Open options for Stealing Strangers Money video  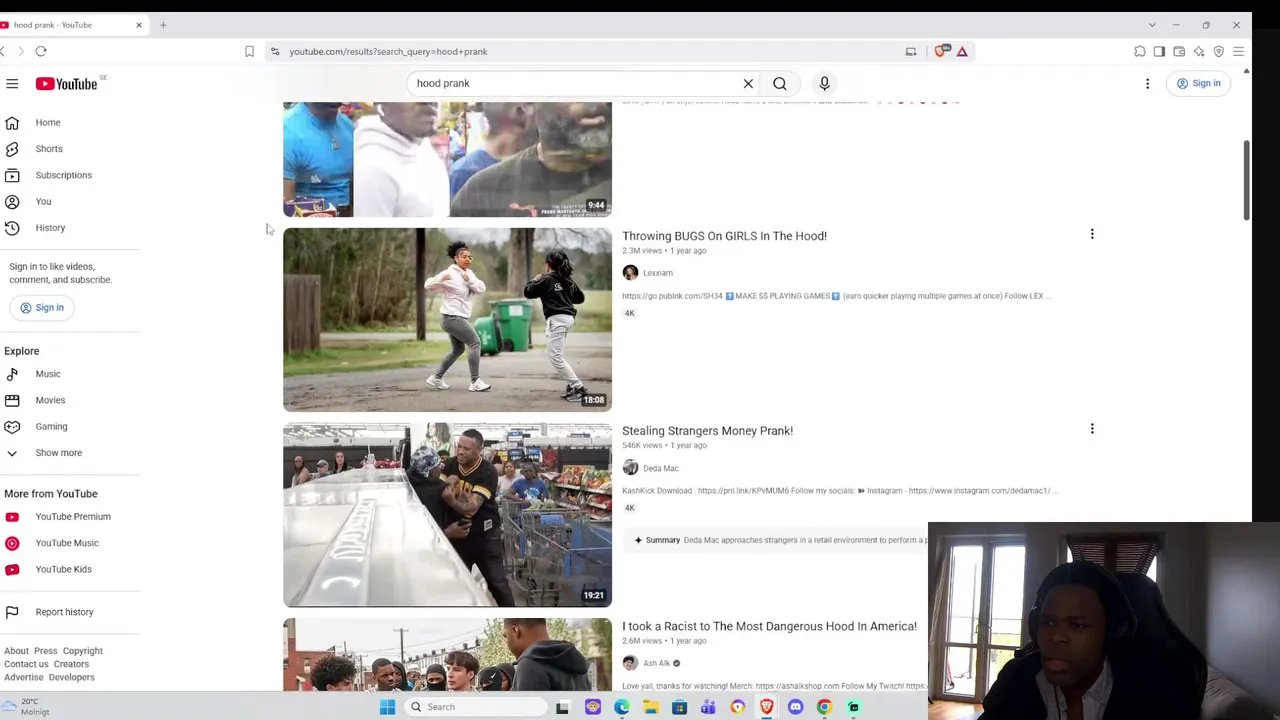click(1092, 429)
